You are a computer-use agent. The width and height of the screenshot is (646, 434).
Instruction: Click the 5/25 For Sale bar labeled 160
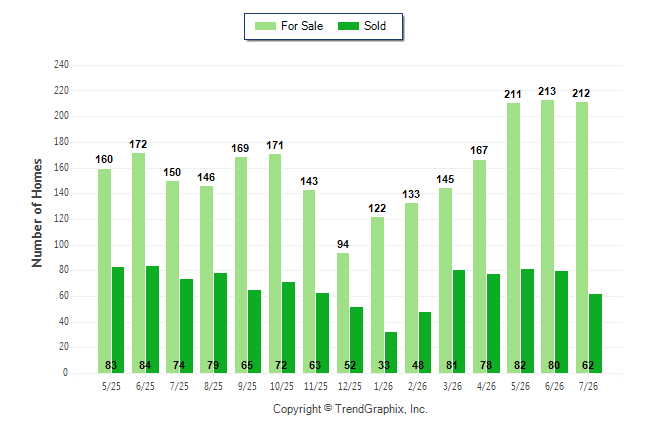104,271
